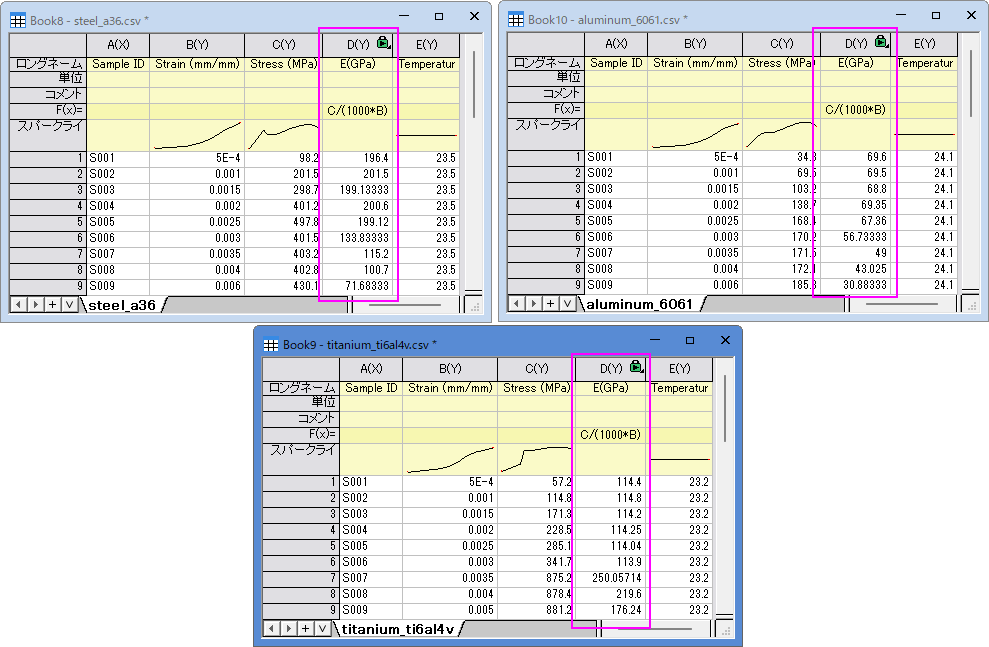This screenshot has width=989, height=647.
Task: Click cell 133.83333 in Book8
Action: click(358, 238)
